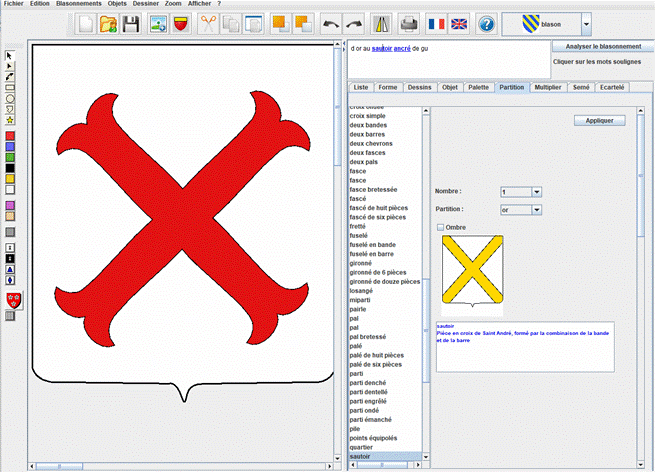Click the undo arrow icon

332,23
